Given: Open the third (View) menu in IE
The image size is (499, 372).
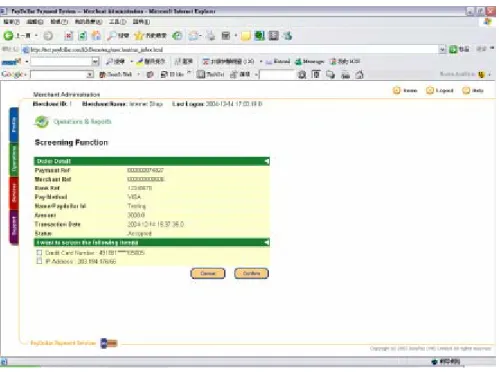Looking at the screenshot, I should point(59,22).
